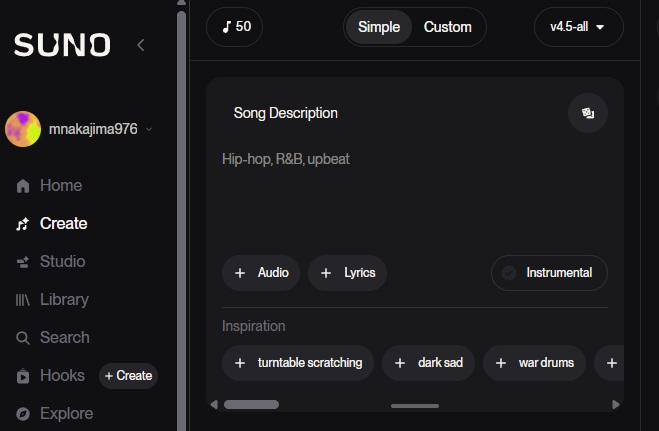Click the Explore compass icon
Viewport: 659px width, 431px height.
point(22,414)
